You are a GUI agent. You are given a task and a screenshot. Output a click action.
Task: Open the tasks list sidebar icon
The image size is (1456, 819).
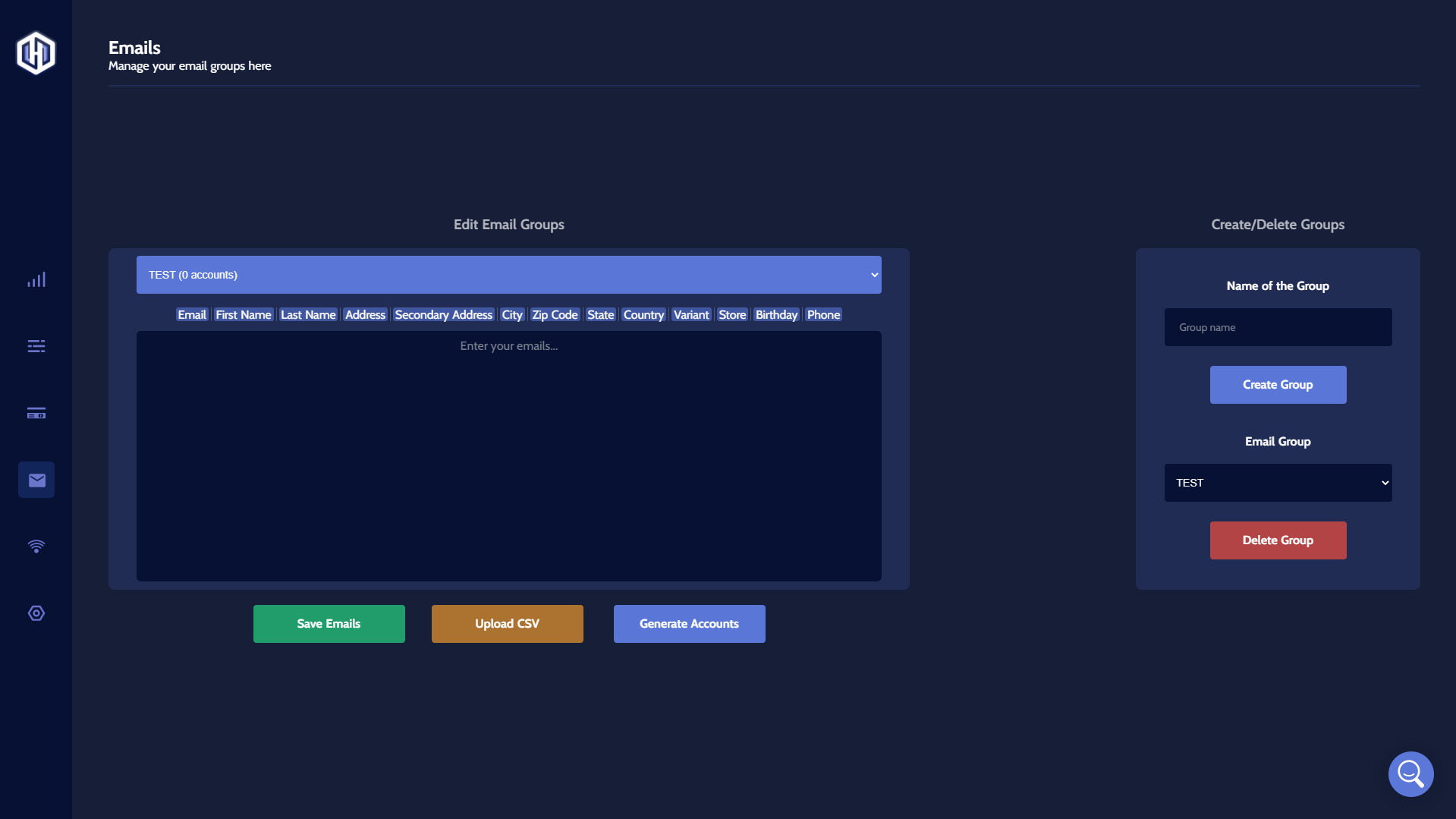[x=36, y=346]
